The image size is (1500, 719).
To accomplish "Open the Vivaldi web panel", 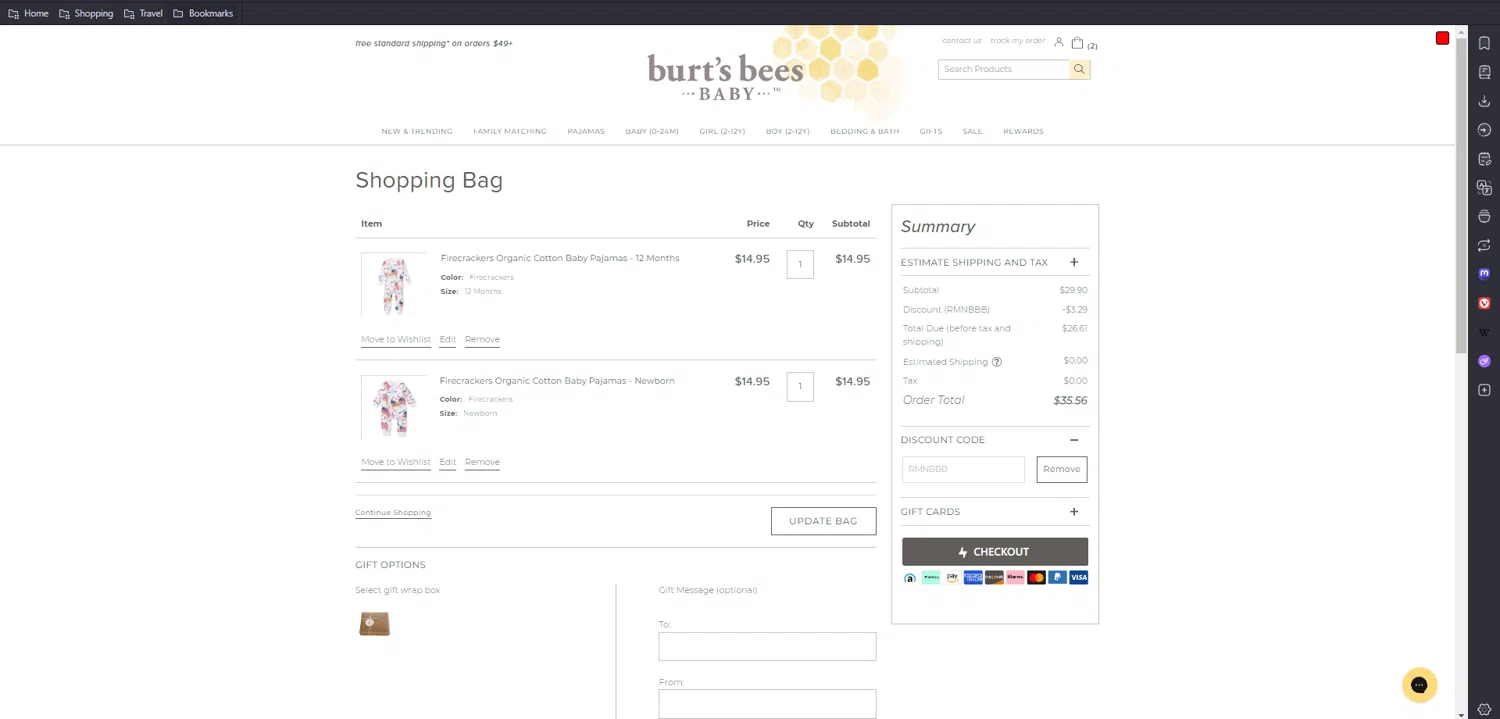I will pos(1484,303).
